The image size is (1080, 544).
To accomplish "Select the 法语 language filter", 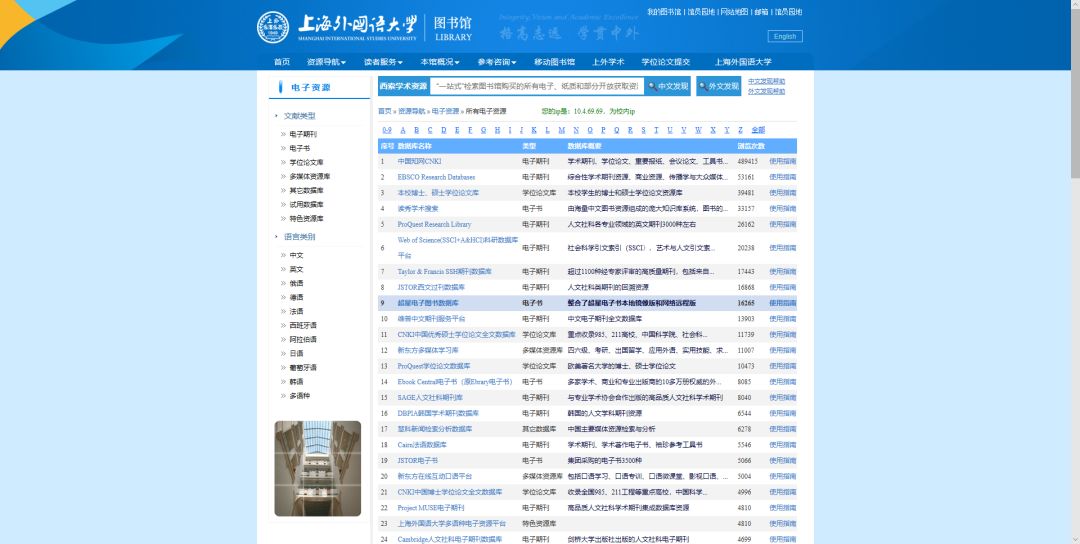I will [x=296, y=311].
